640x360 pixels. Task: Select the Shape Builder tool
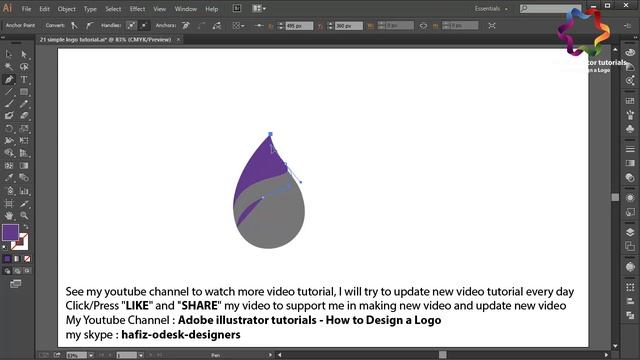pyautogui.click(x=9, y=153)
